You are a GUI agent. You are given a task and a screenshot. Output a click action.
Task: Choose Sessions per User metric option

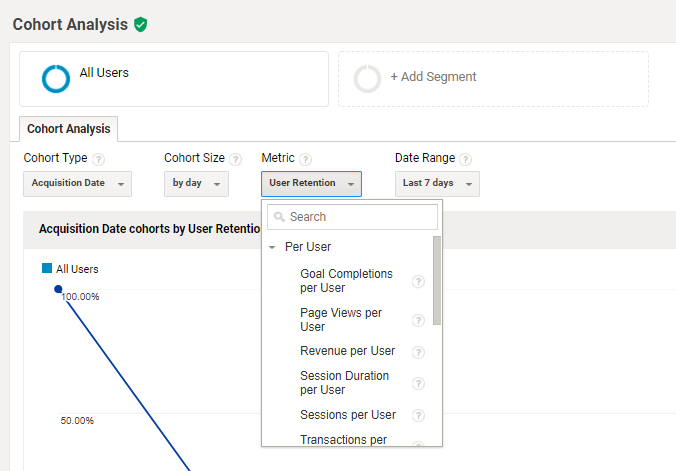click(x=347, y=415)
